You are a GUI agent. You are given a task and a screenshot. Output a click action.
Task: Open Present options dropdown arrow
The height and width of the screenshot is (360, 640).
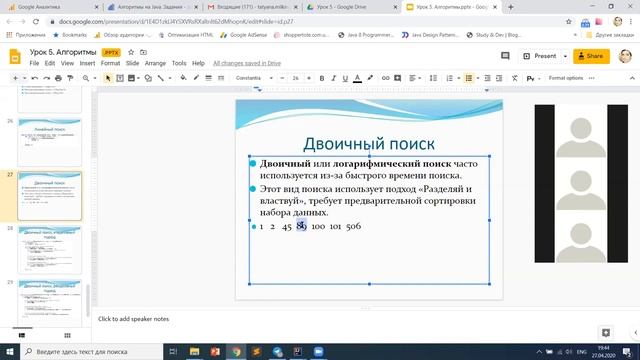pyautogui.click(x=565, y=56)
